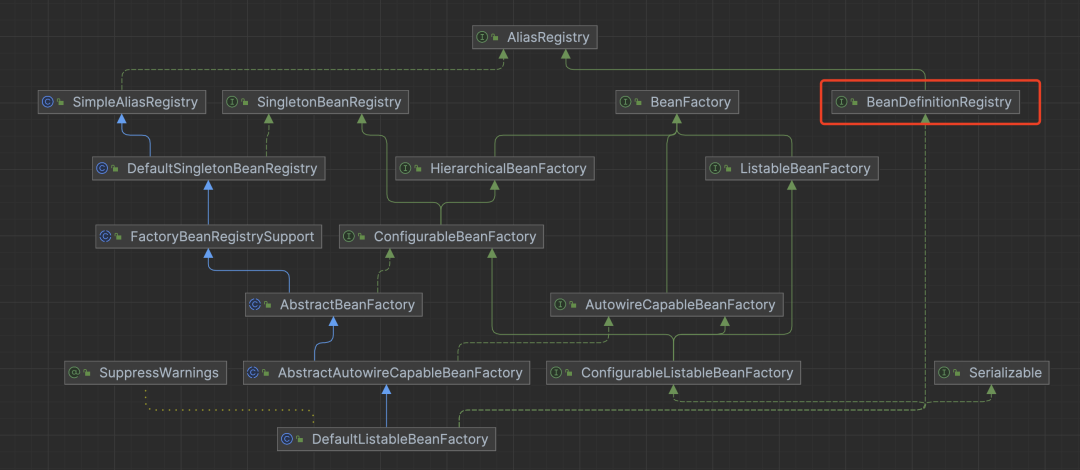Click the visibility icon on BeanDefinitionRegistry node

pyautogui.click(x=855, y=103)
